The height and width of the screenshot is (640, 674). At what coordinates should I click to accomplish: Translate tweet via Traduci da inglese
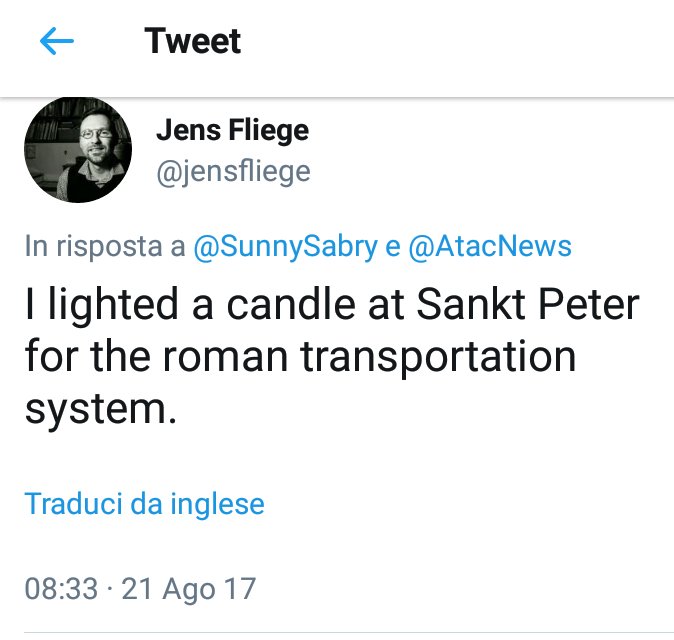144,503
